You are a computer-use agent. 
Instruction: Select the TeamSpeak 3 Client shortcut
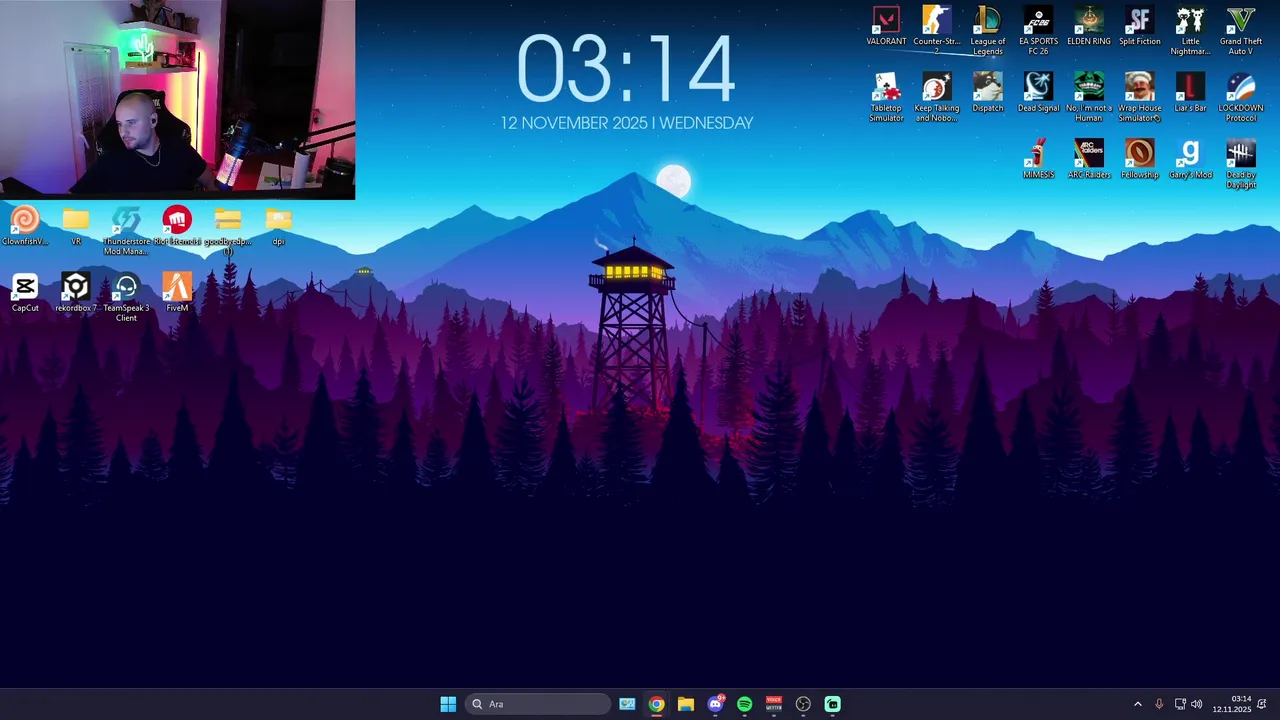pos(126,298)
